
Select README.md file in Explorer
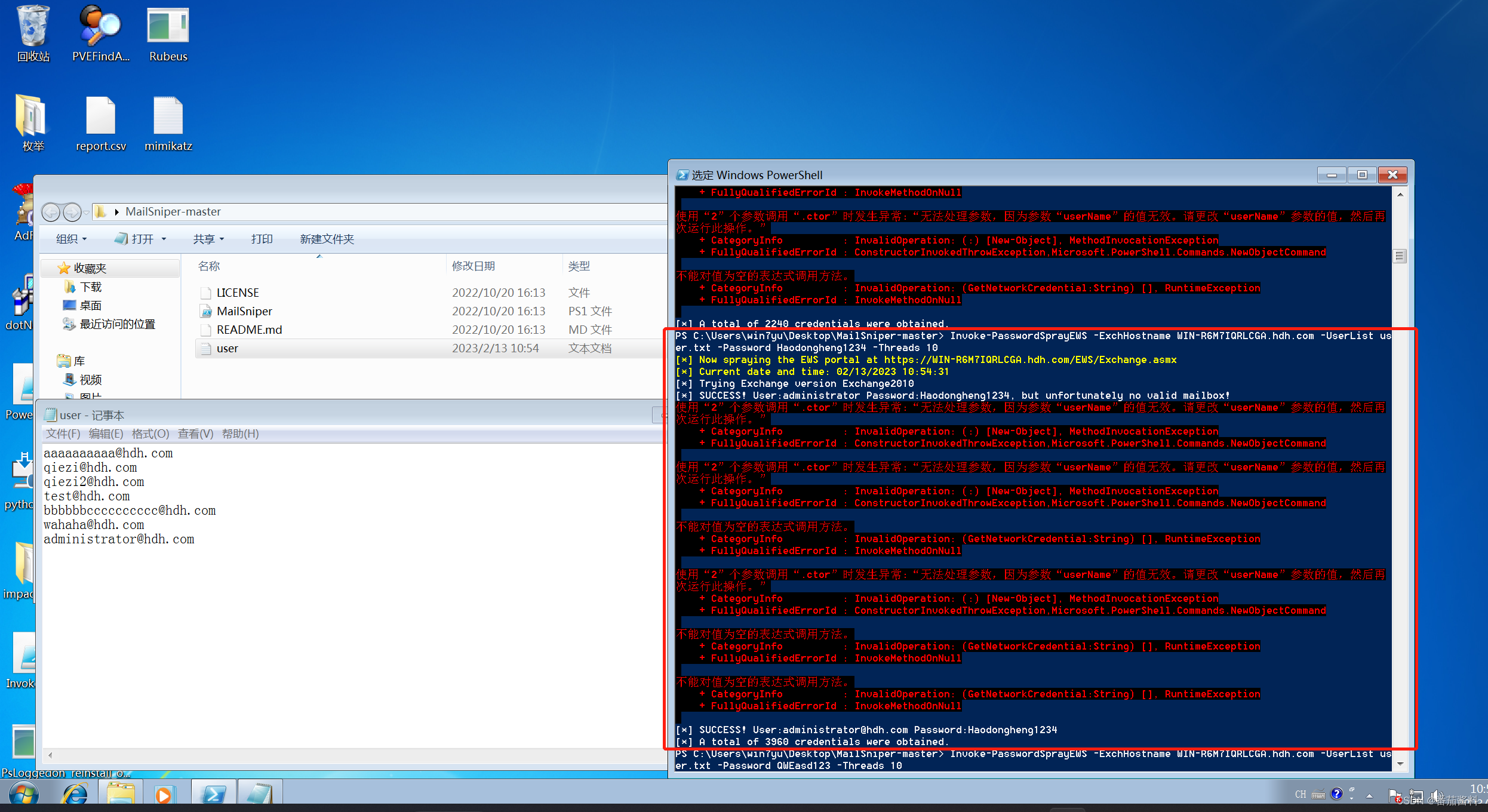(249, 330)
